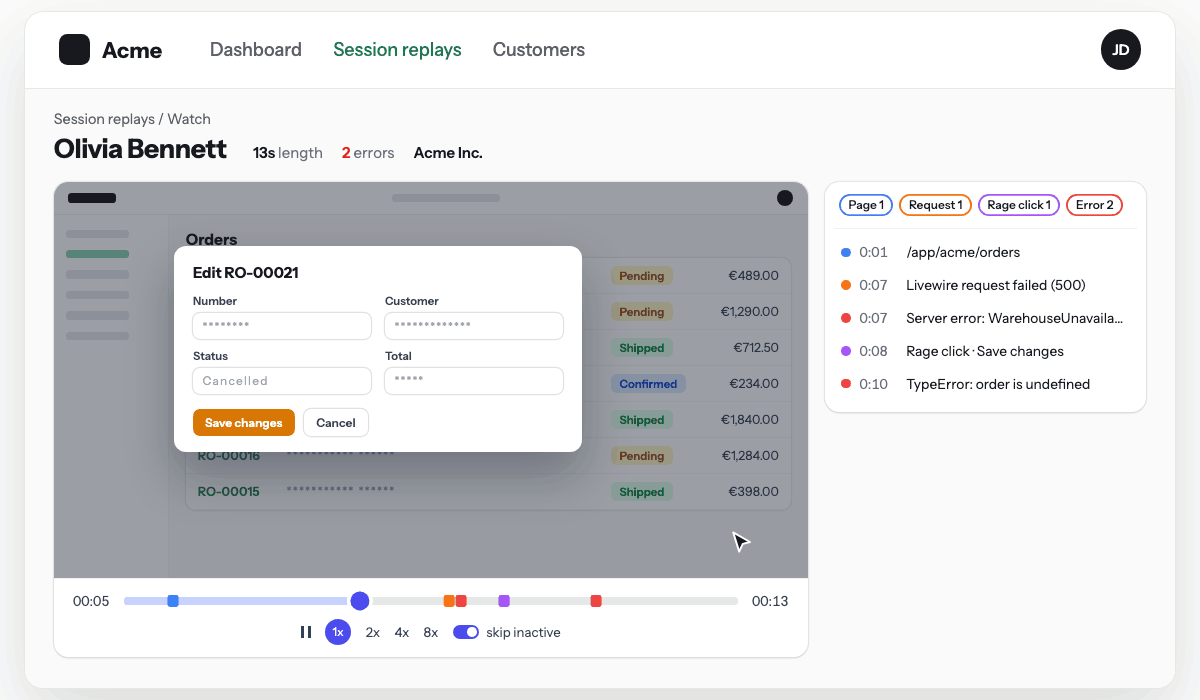Click the Acme Inc. company label
This screenshot has height=700, width=1200.
click(x=448, y=153)
